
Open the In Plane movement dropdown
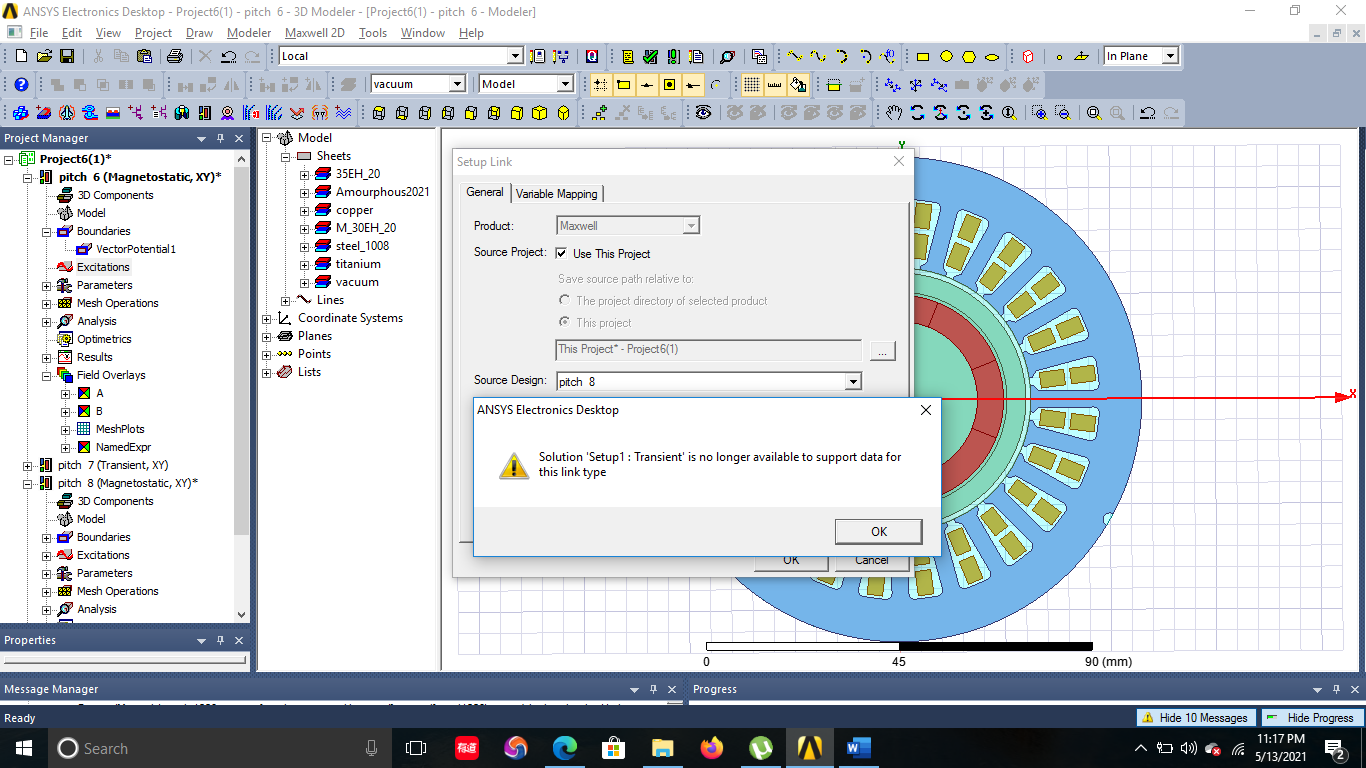tap(1170, 56)
